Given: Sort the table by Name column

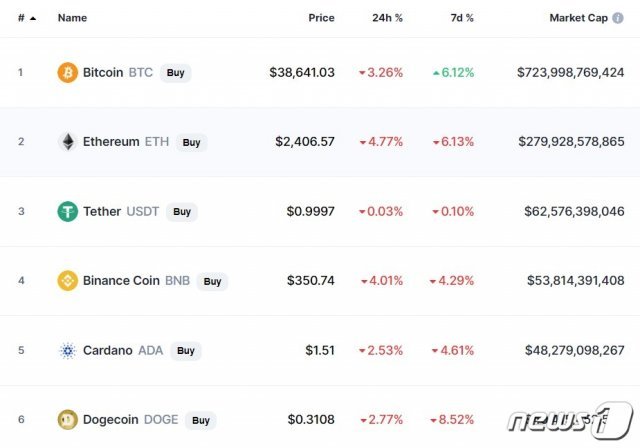Looking at the screenshot, I should (72, 18).
